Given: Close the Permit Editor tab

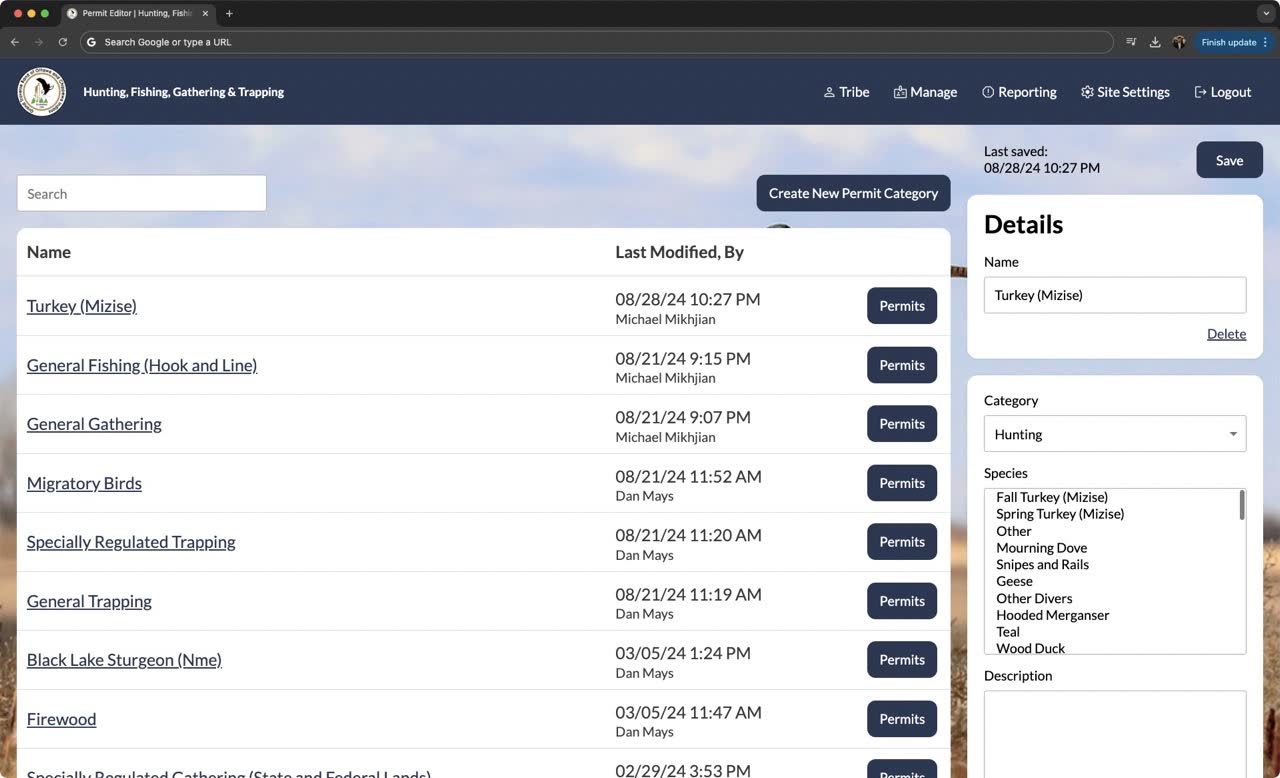Looking at the screenshot, I should pos(205,14).
